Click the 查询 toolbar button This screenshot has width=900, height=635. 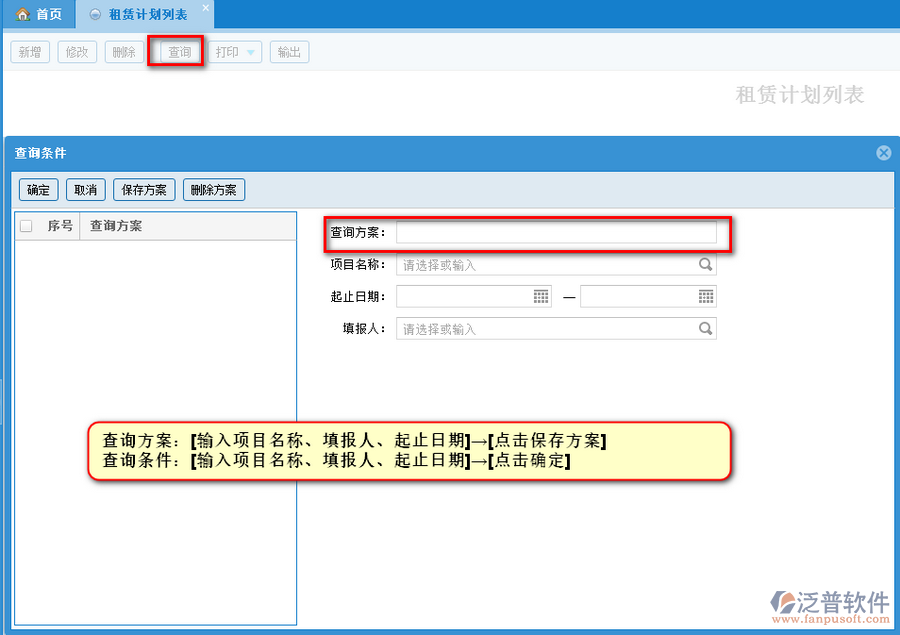(179, 52)
